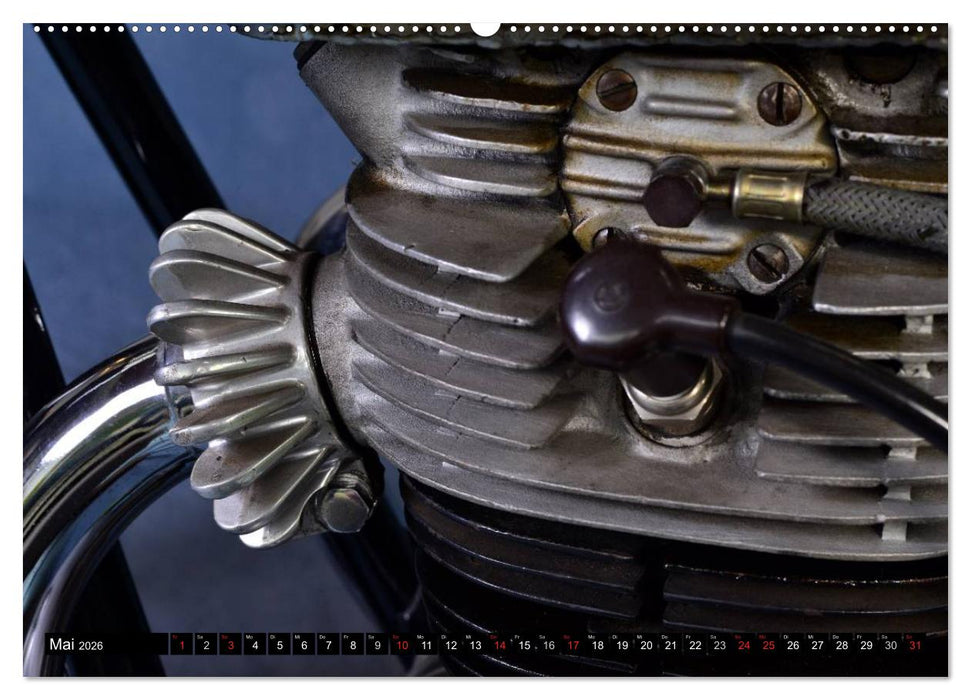Select Sunday the 3rd in calendar

click(230, 645)
